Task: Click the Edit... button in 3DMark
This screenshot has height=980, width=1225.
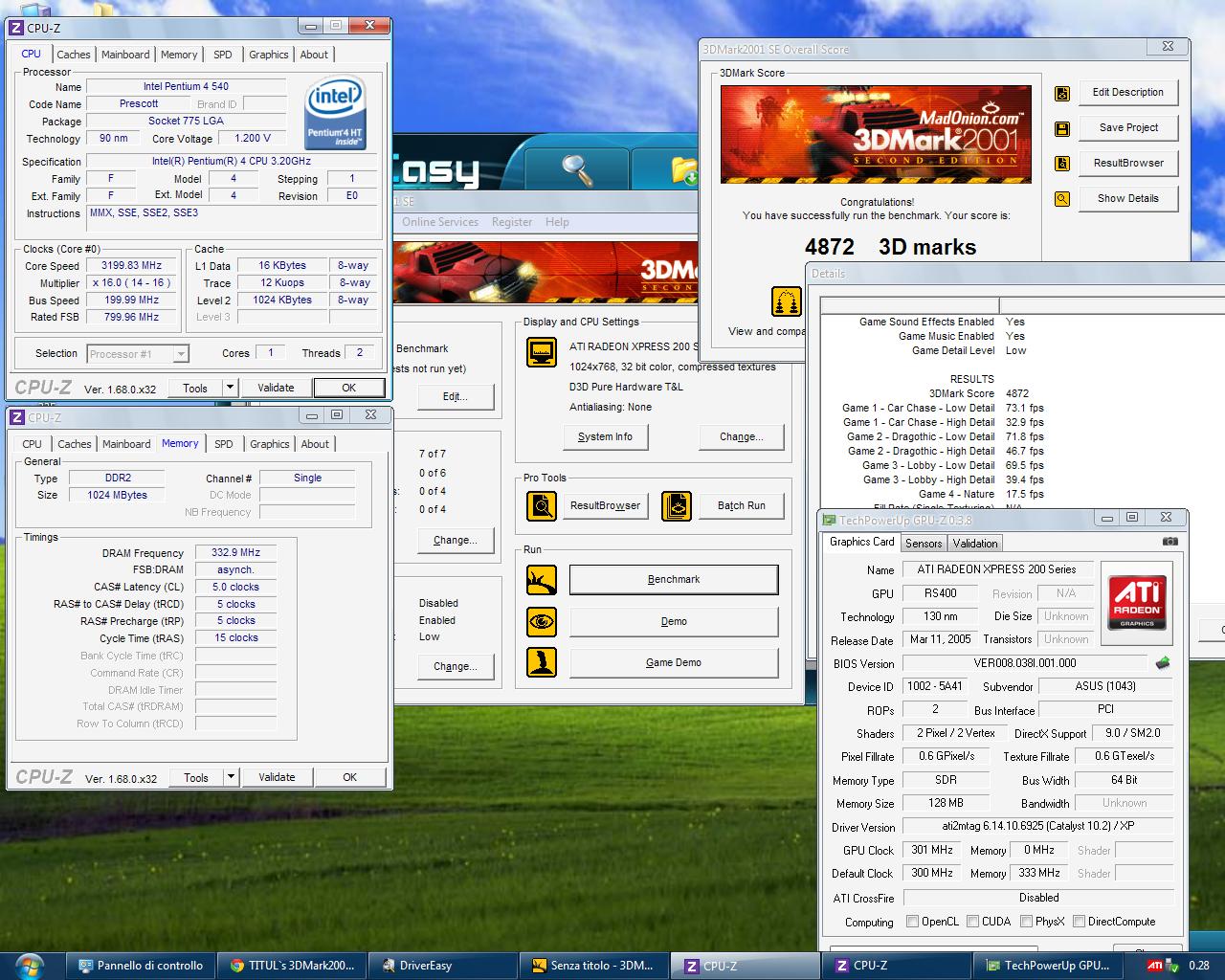Action: click(x=455, y=397)
